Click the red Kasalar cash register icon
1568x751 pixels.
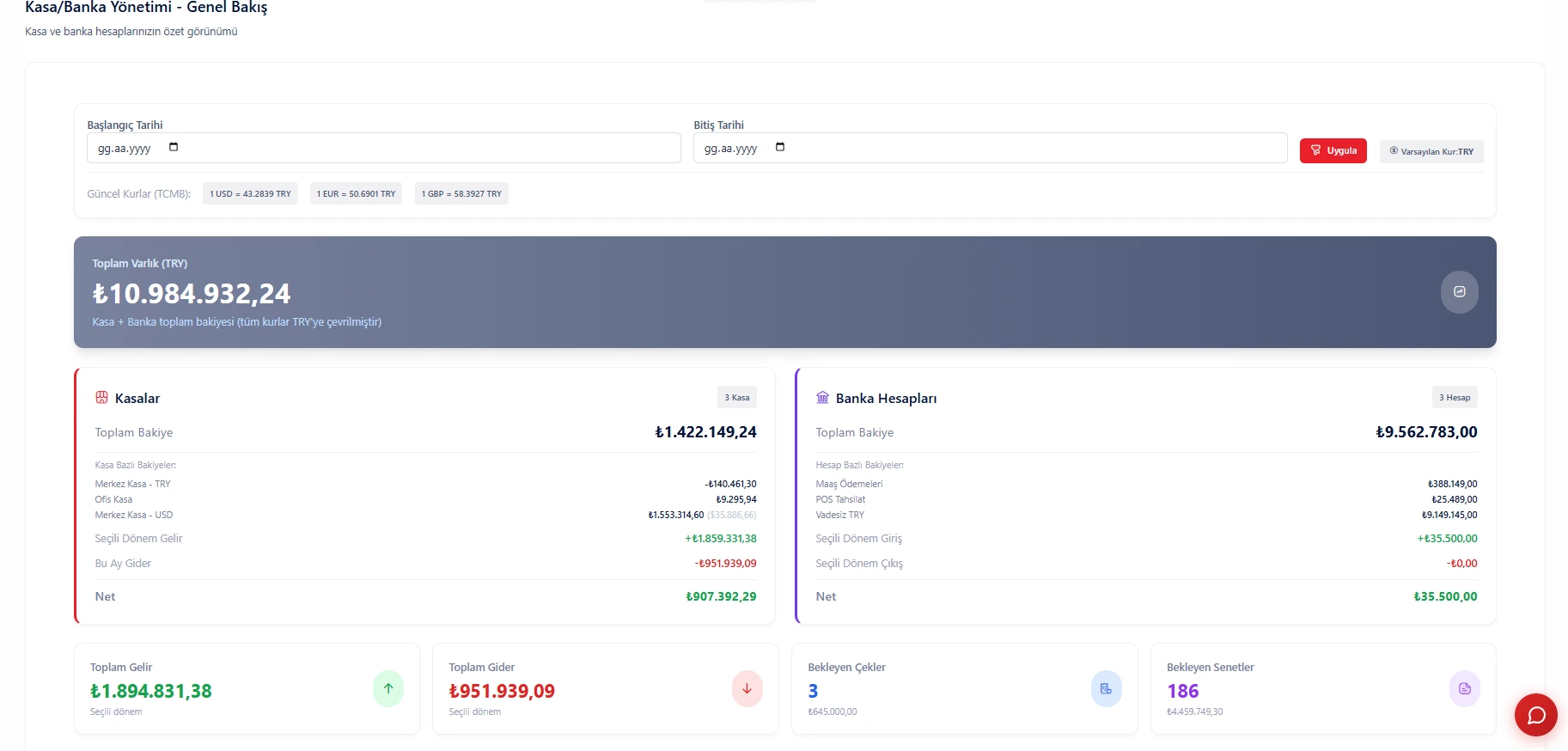click(101, 398)
